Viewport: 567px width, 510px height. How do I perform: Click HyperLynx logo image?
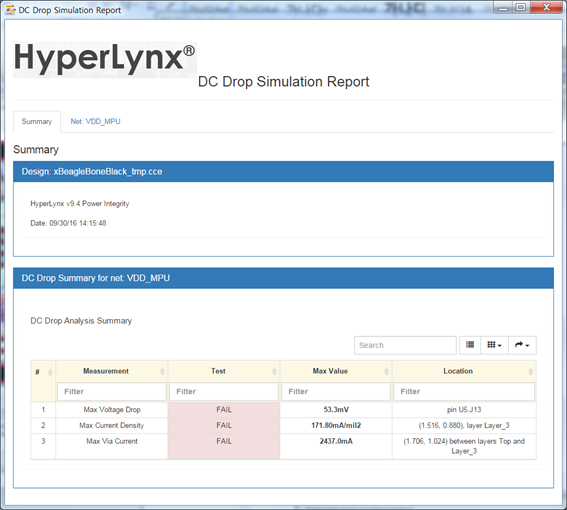105,60
